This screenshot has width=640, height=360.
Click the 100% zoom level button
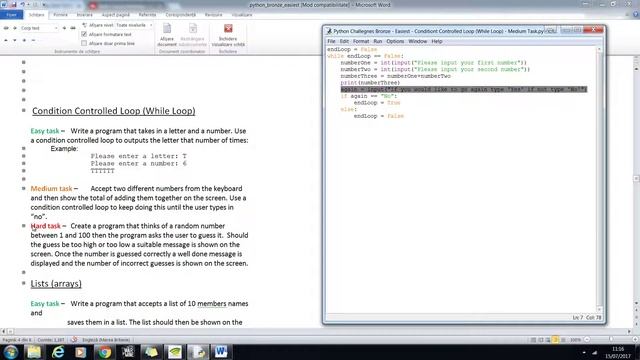(575, 340)
